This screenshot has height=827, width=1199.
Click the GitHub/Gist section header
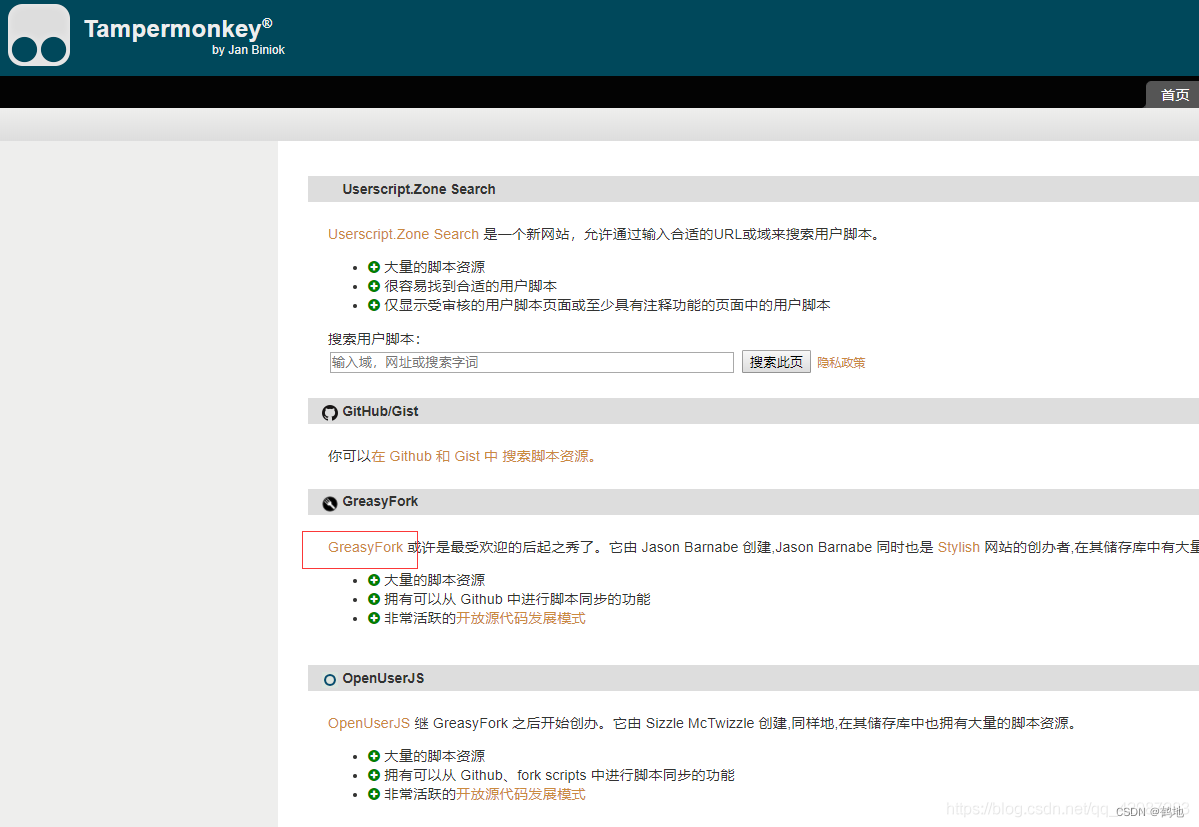[380, 411]
